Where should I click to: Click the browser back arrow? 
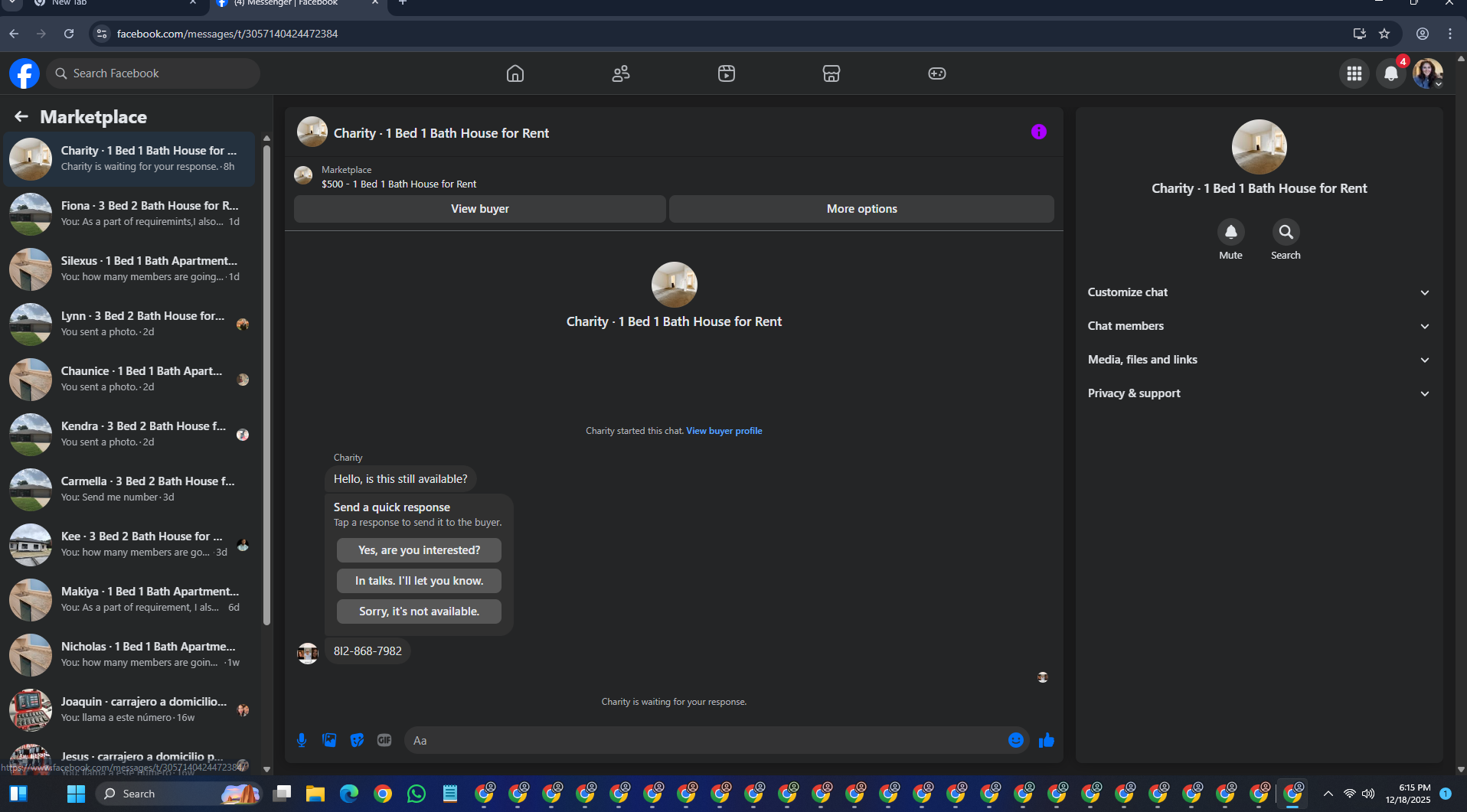pyautogui.click(x=14, y=34)
